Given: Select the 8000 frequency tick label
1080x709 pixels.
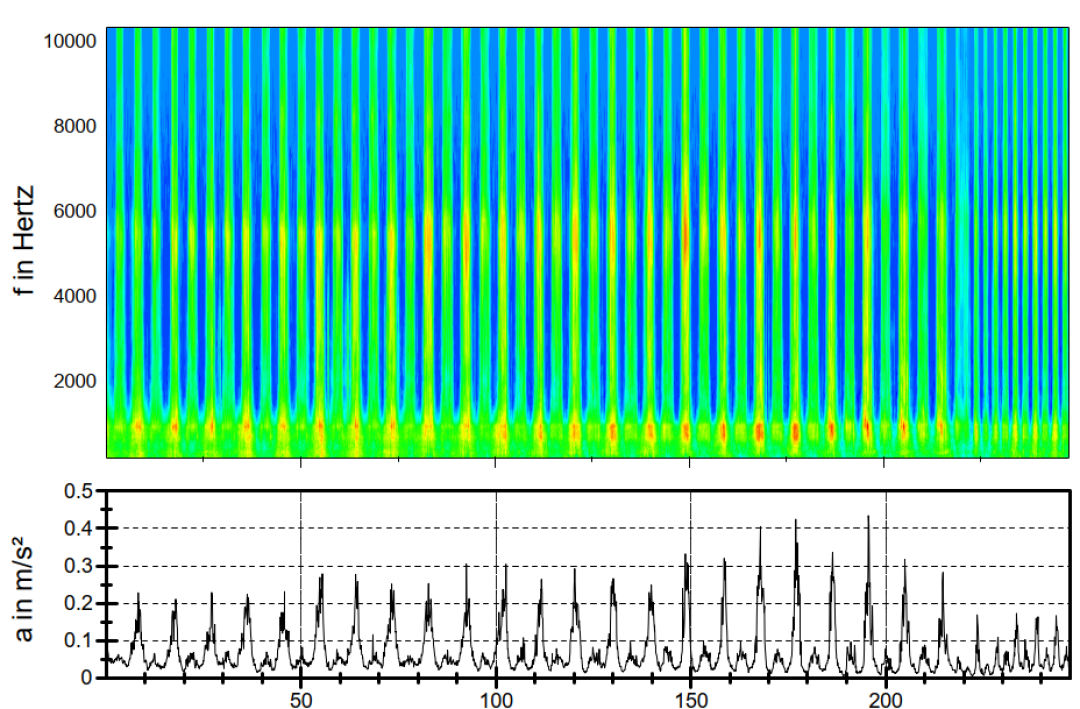Looking at the screenshot, I should [x=73, y=126].
